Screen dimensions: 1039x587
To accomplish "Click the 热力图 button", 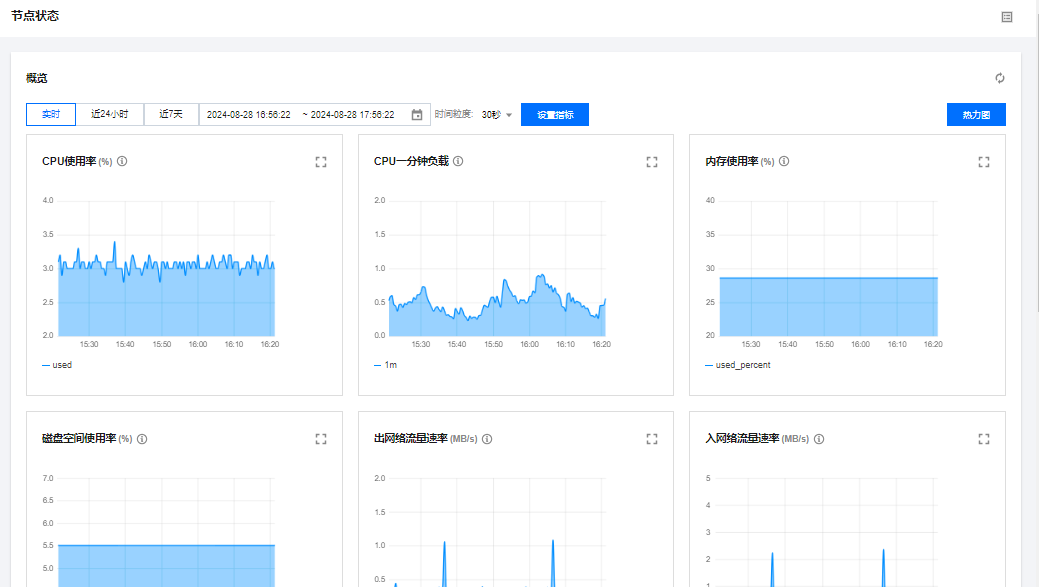I will tap(976, 115).
